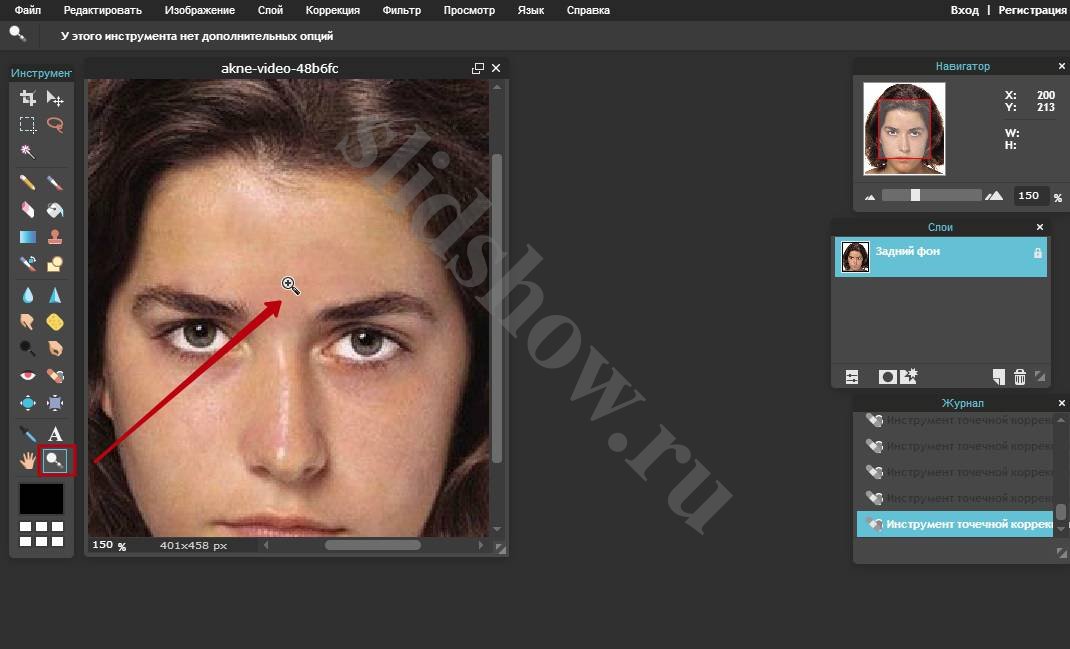Select the Blur droplet tool
Viewport: 1070px width, 649px height.
[x=27, y=295]
